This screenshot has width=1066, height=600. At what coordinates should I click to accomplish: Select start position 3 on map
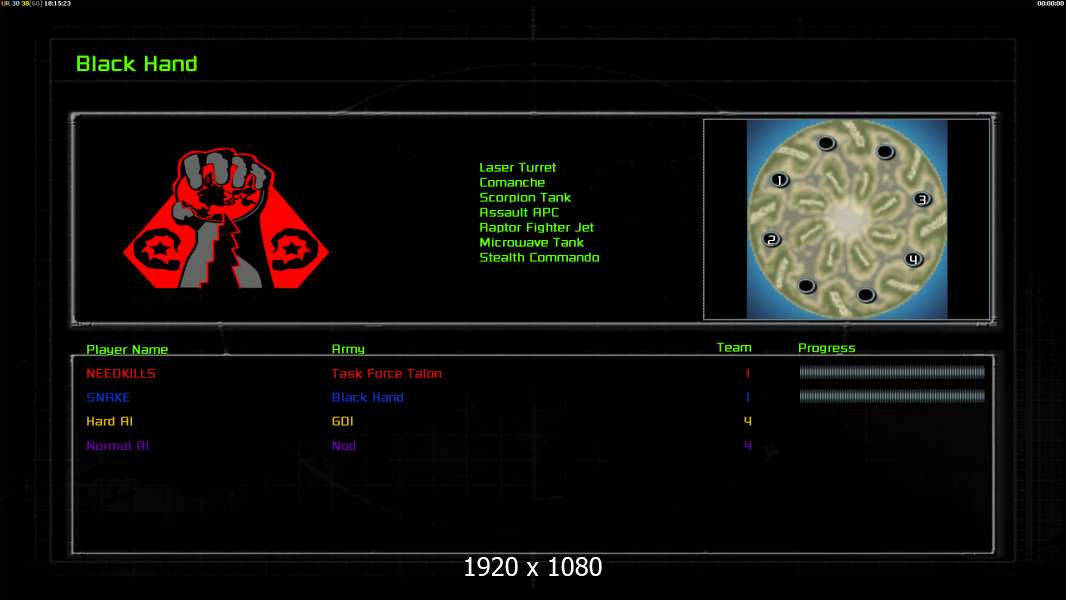[x=922, y=199]
